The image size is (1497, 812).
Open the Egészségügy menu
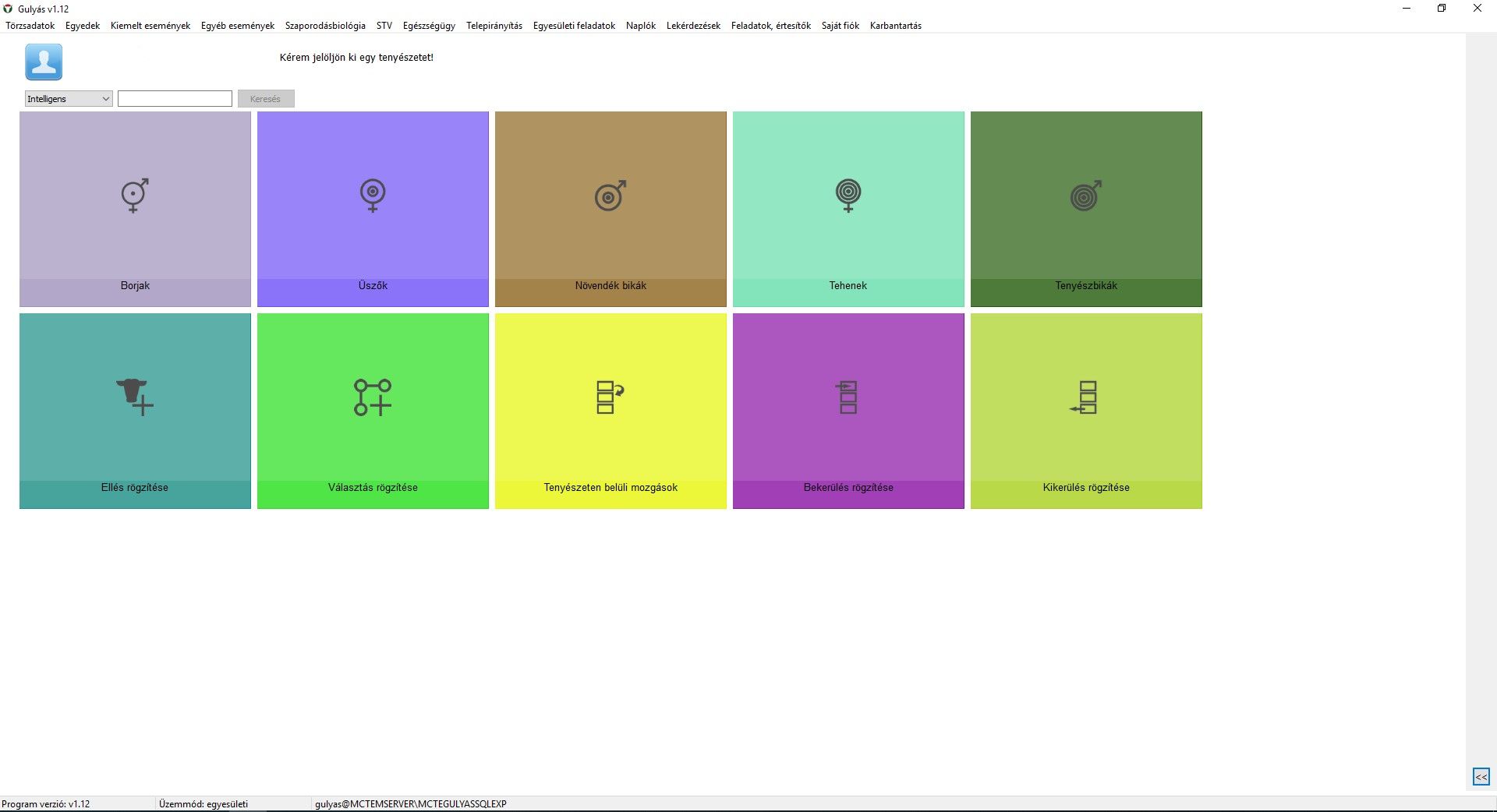429,26
